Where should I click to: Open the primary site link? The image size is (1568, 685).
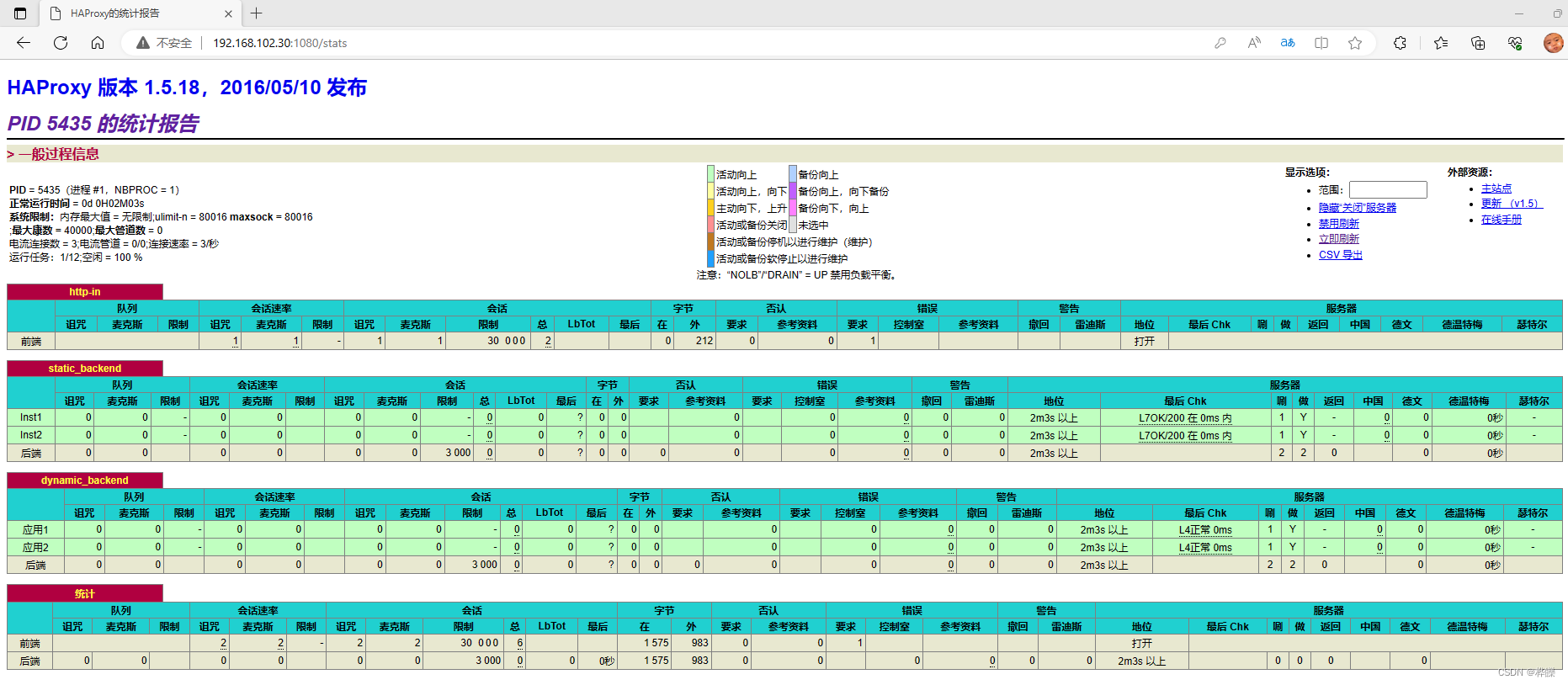coord(1496,189)
